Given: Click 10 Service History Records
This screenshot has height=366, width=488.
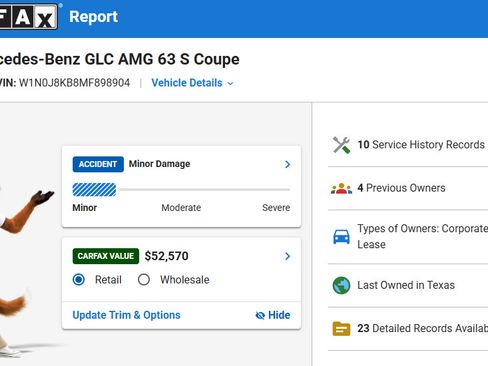Looking at the screenshot, I should point(421,145).
